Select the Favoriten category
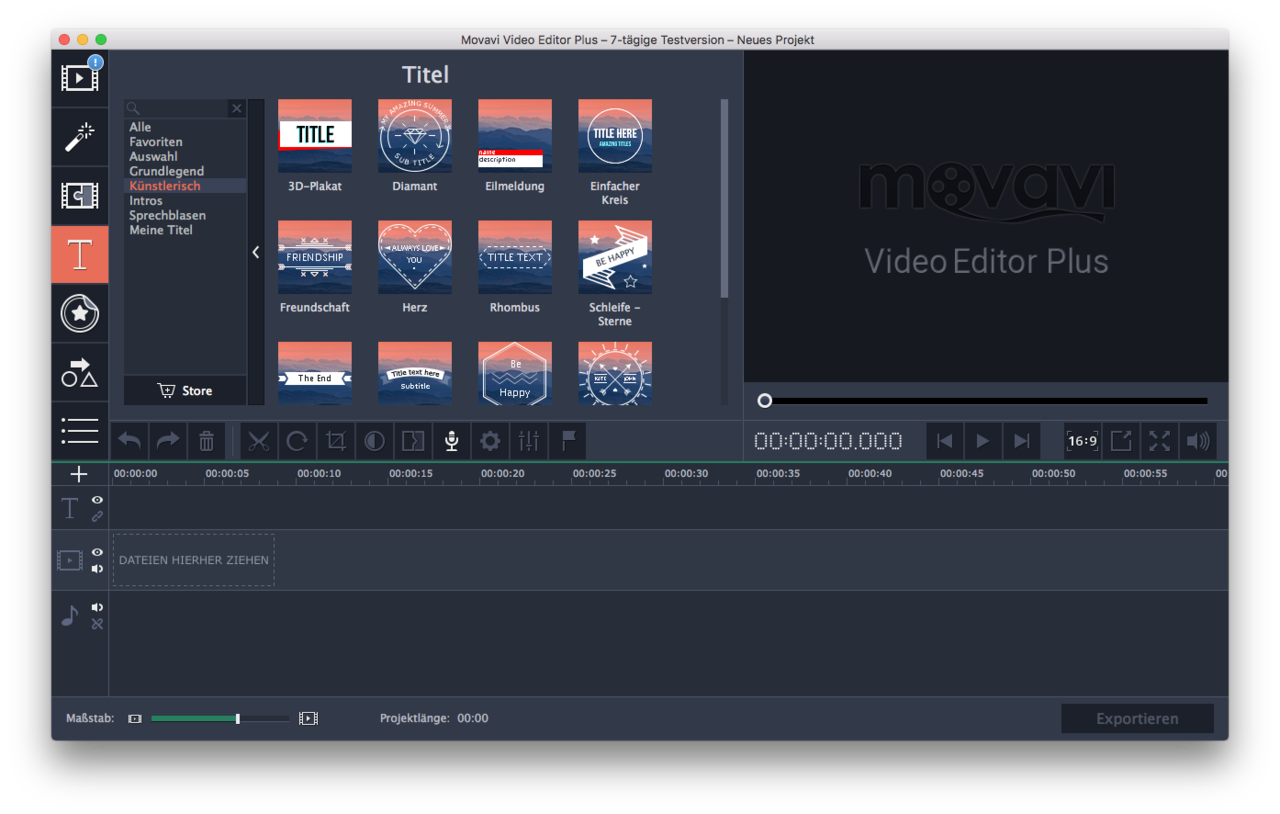Screen dimensions: 1280x814 pyautogui.click(x=156, y=142)
